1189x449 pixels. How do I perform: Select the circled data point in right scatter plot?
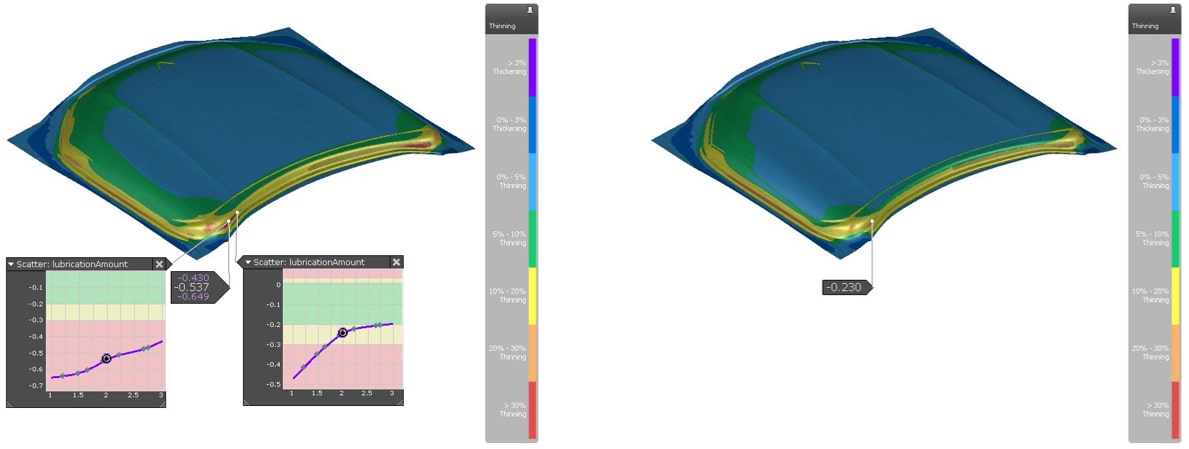(342, 332)
